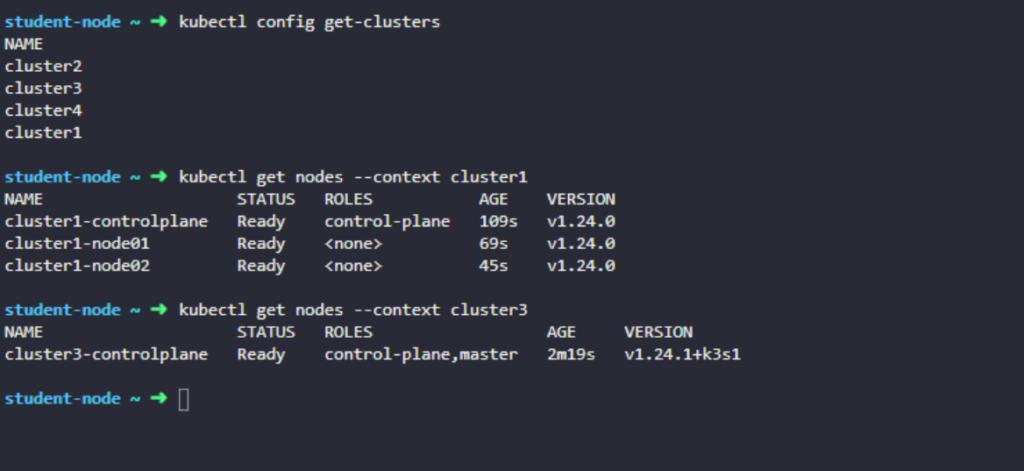Click the 2m19s age value
The height and width of the screenshot is (471, 1024).
[571, 354]
